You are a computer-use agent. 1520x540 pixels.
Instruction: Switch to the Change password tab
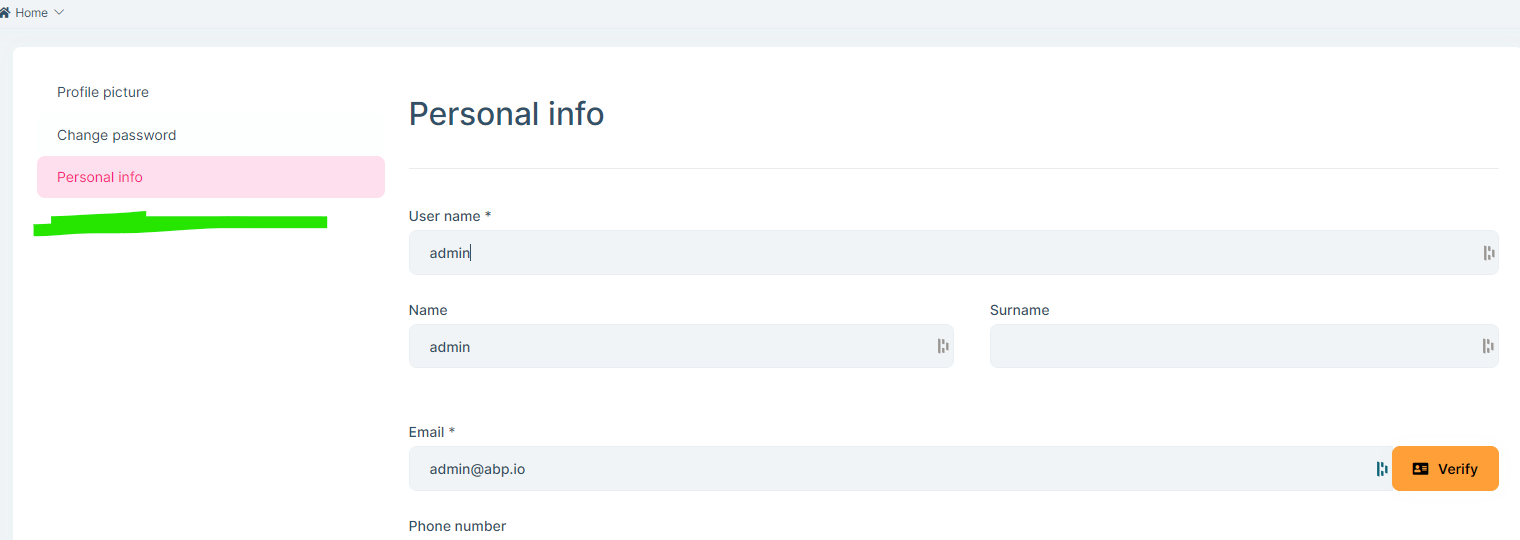[x=116, y=135]
